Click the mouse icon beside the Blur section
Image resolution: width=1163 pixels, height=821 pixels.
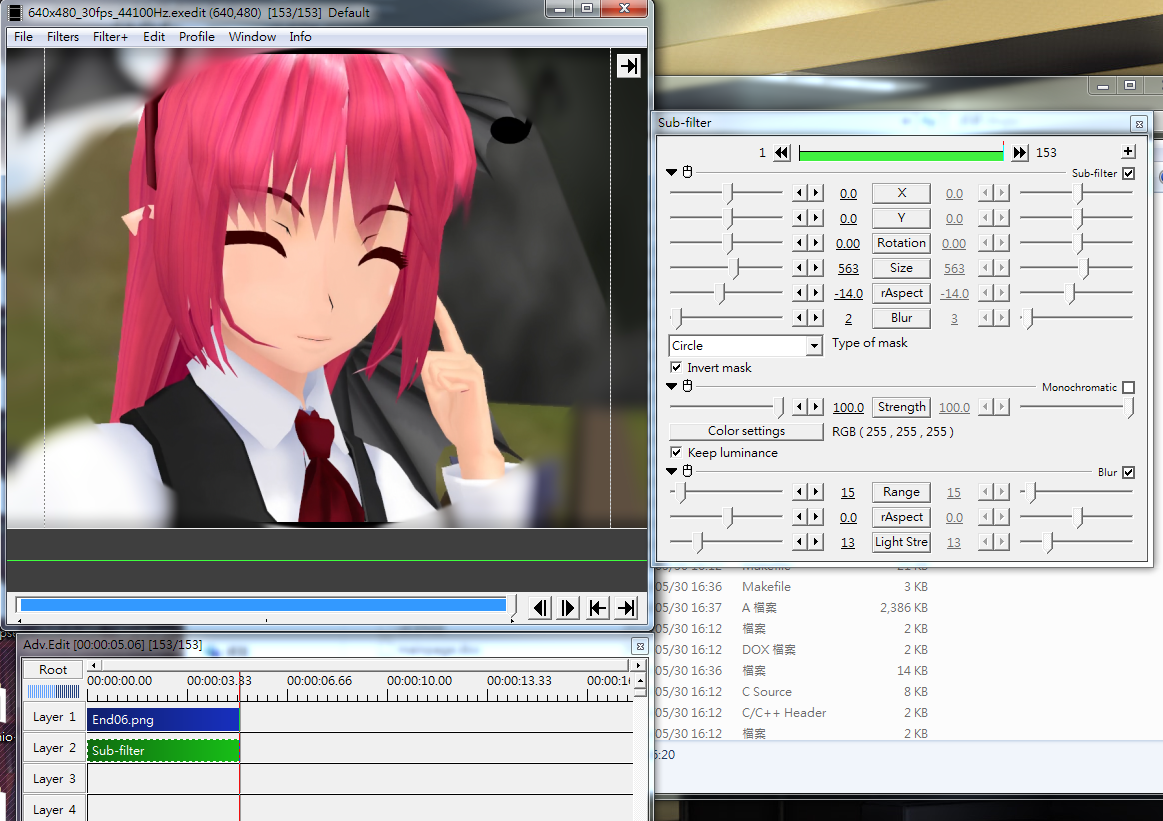pos(688,471)
